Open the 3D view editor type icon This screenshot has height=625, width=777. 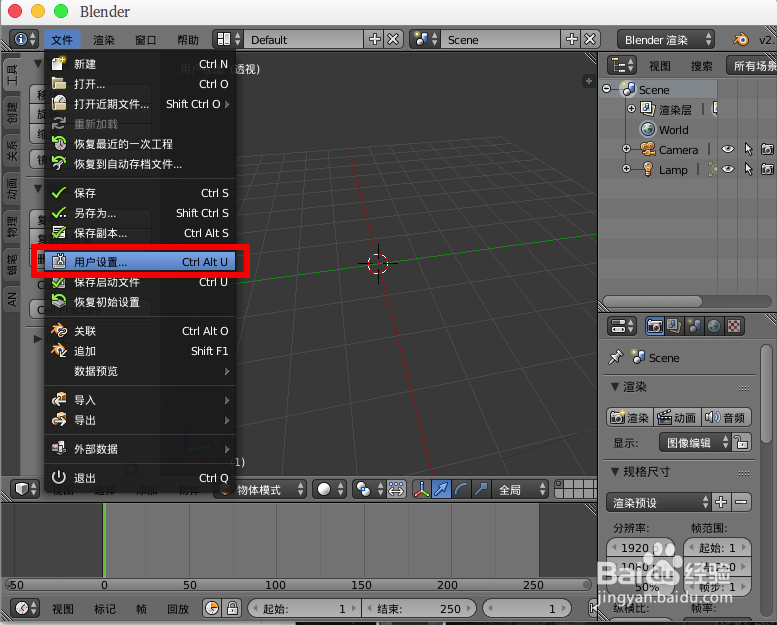click(x=24, y=489)
